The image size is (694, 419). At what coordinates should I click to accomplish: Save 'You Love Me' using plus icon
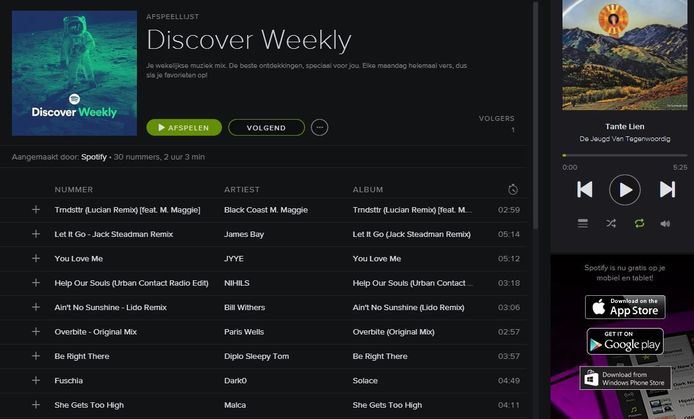point(36,258)
